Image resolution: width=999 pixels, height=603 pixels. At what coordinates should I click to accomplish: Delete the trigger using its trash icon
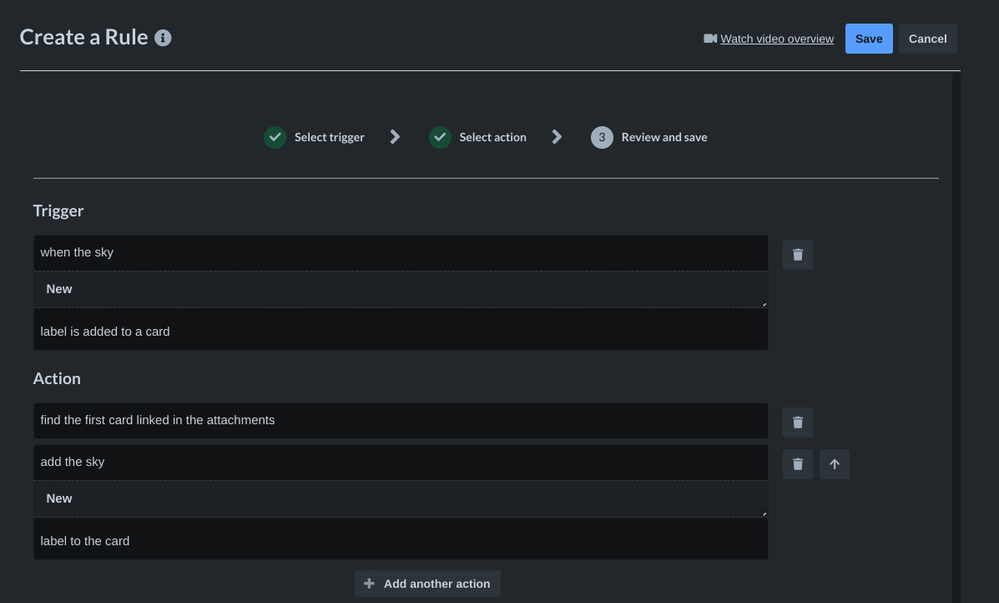tap(797, 254)
